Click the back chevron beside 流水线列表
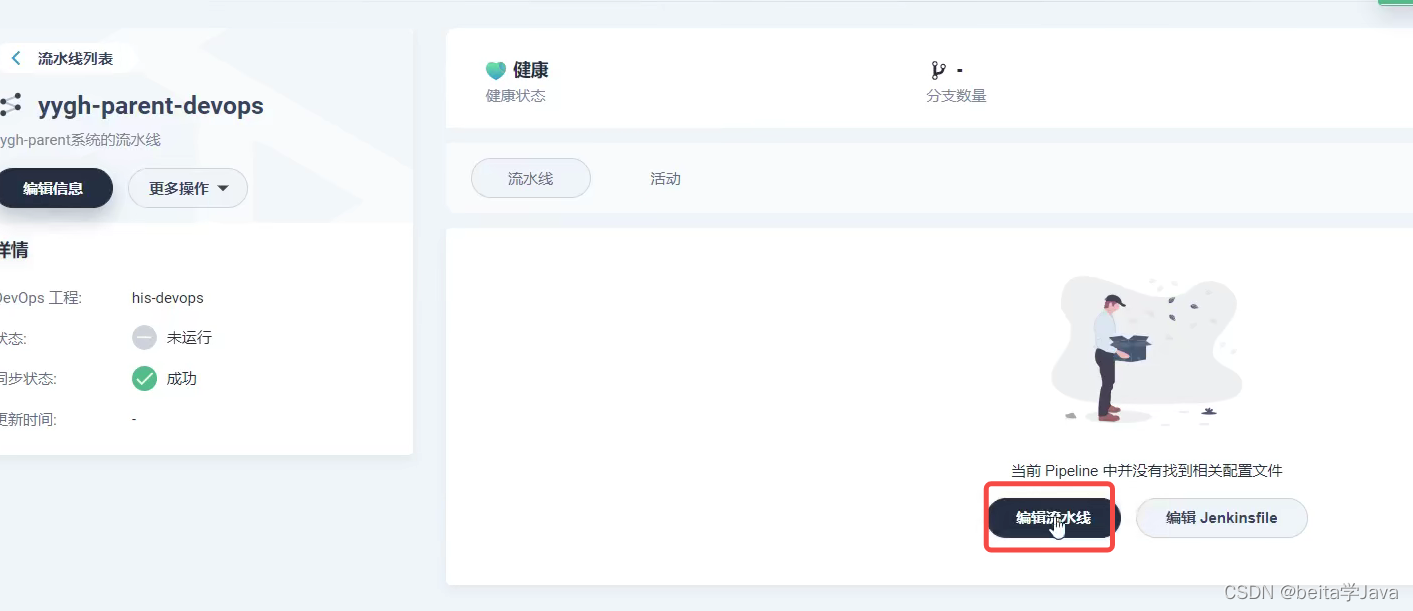1413x611 pixels. [x=16, y=59]
